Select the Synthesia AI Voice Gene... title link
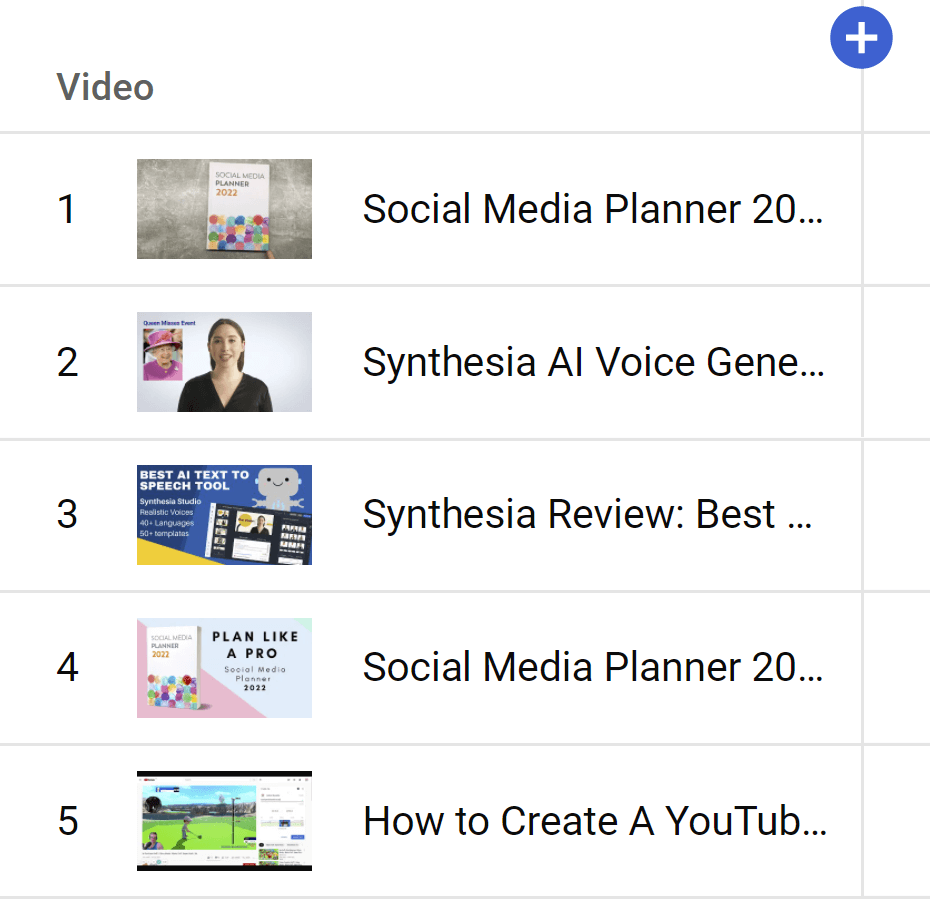This screenshot has height=910, width=930. [594, 362]
